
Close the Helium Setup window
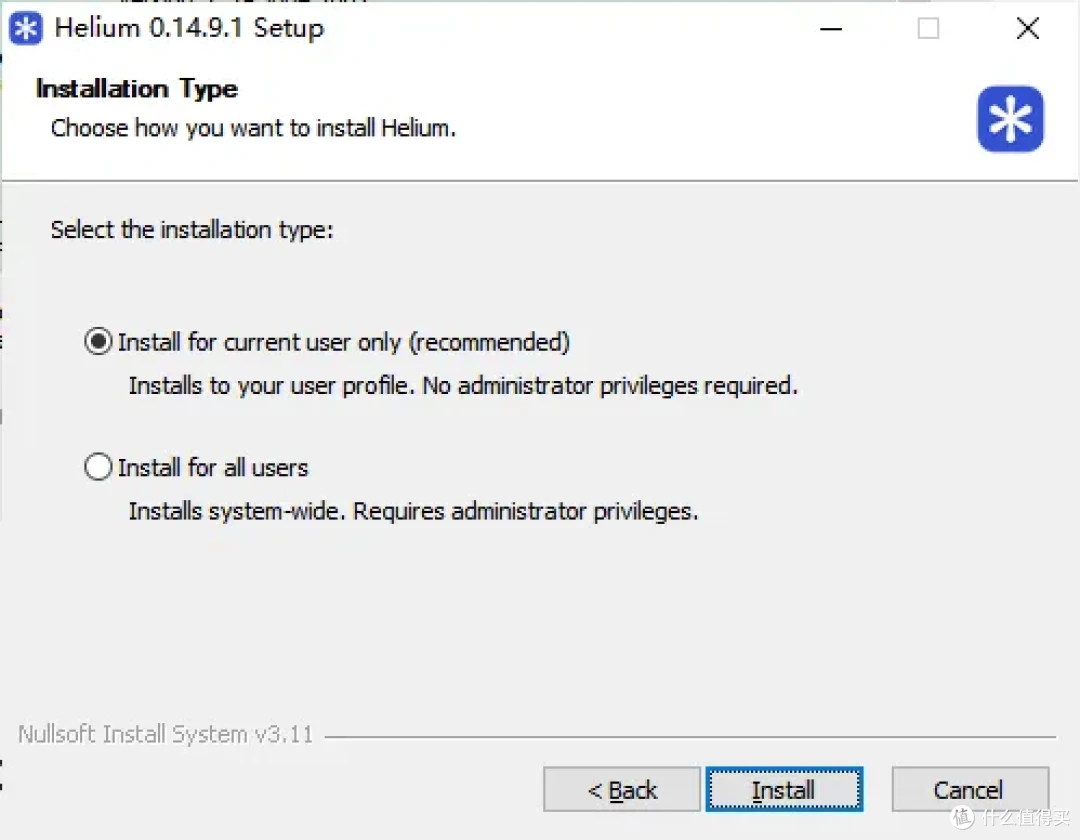(1028, 28)
